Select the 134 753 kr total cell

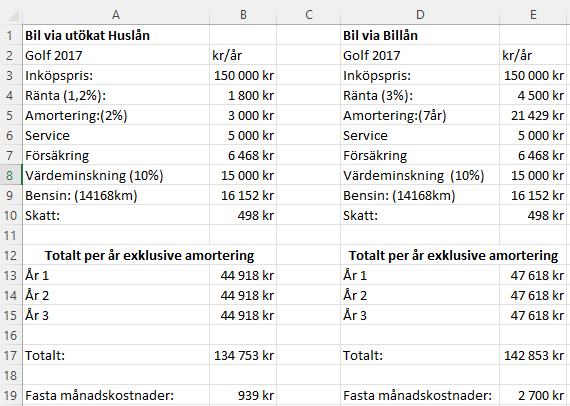tap(243, 355)
